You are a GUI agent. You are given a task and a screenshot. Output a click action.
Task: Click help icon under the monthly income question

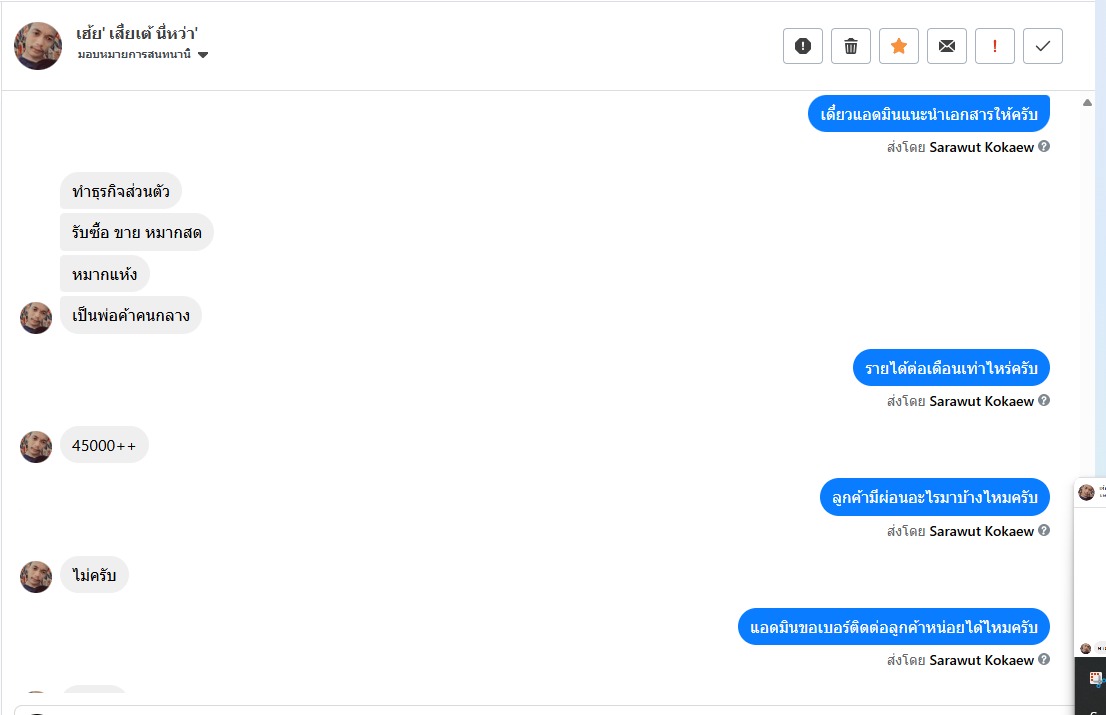click(1044, 400)
